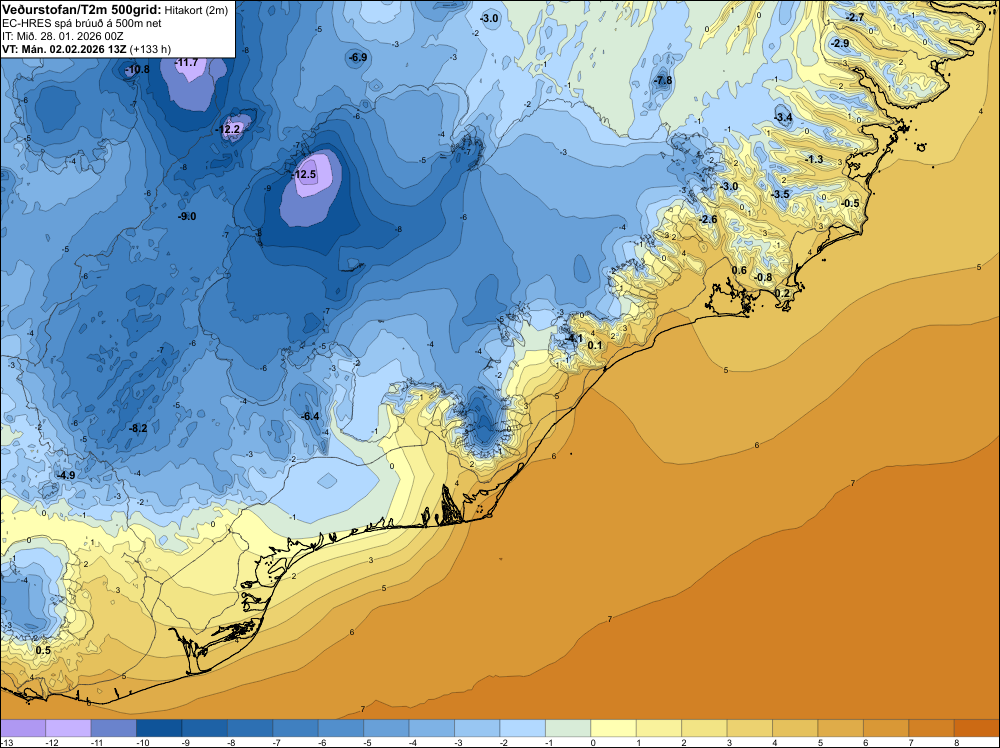Pick legend swatch between 2 and 3
The width and height of the screenshot is (1000, 748).
[705, 728]
